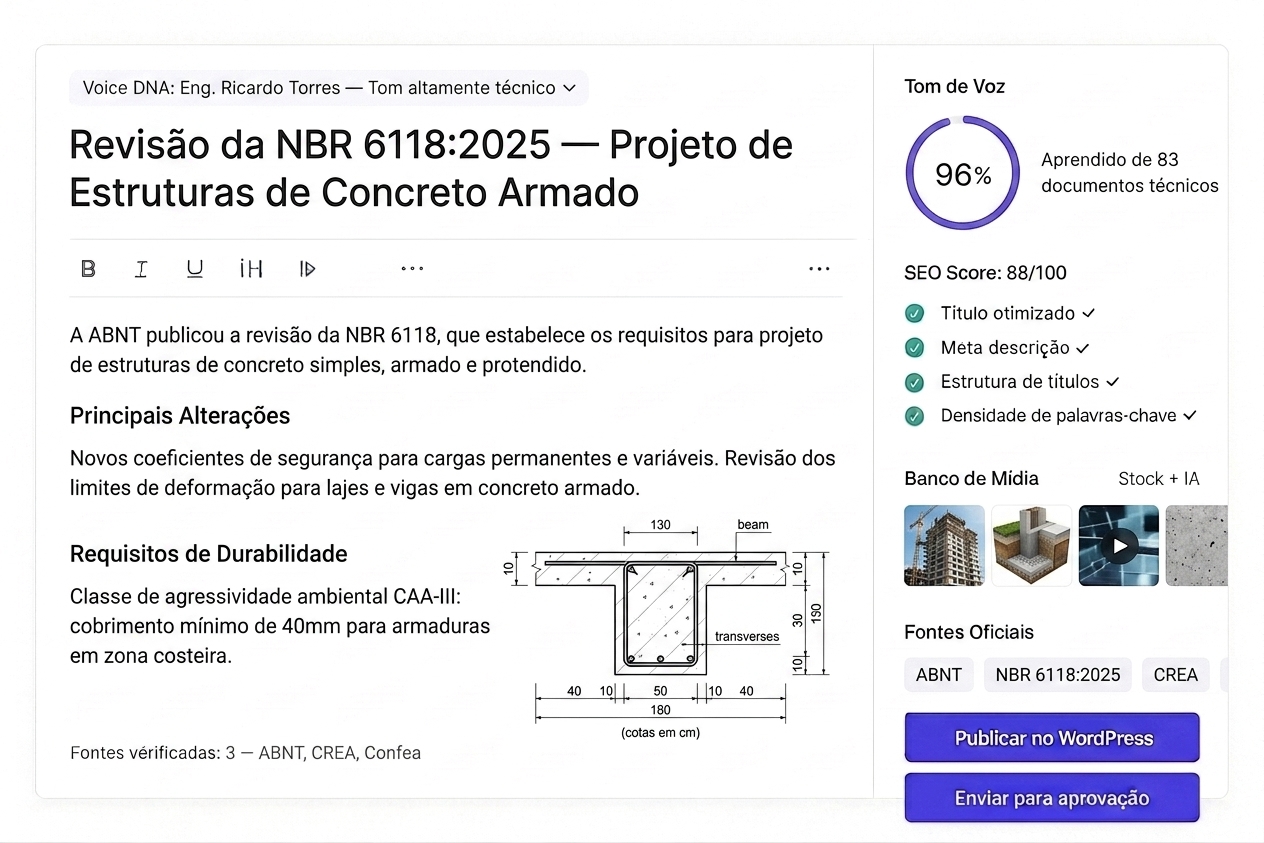Click the heading format icon
Screen dimensions: 1264x843
pyautogui.click(x=251, y=268)
